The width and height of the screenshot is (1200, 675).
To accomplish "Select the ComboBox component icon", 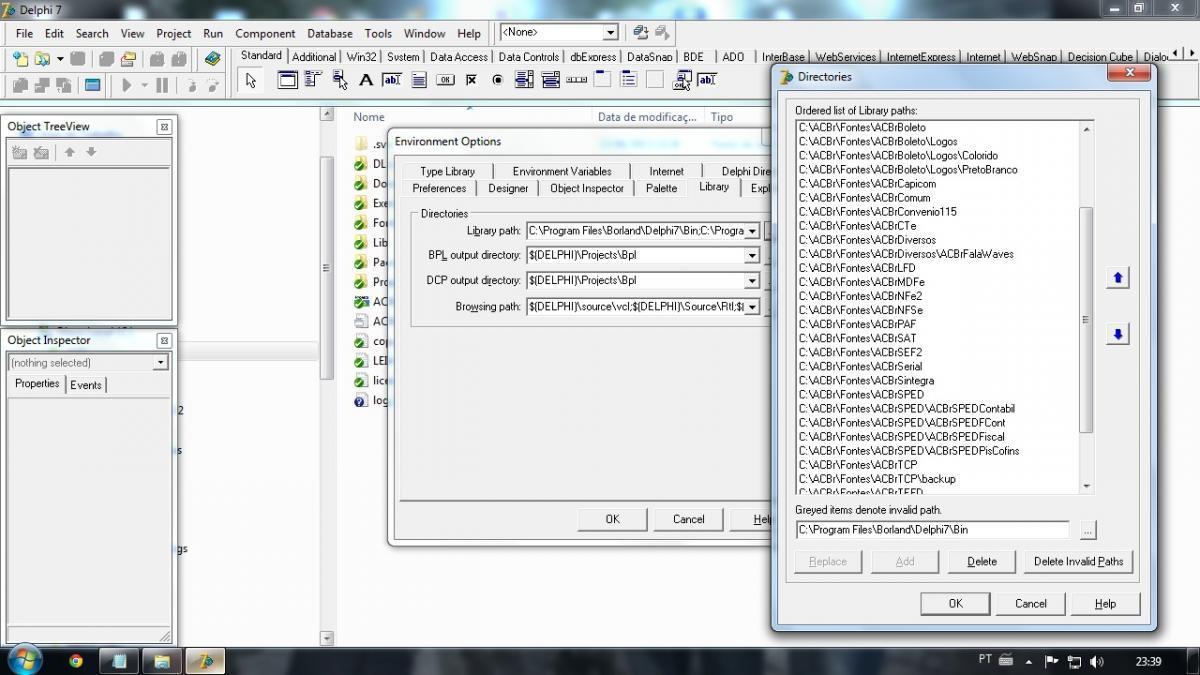I will [x=550, y=80].
